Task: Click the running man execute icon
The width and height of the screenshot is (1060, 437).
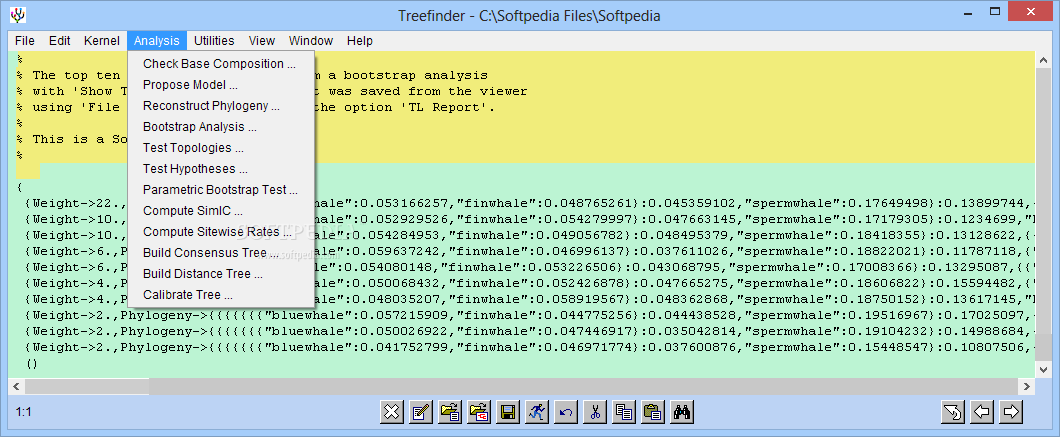Action: point(537,411)
